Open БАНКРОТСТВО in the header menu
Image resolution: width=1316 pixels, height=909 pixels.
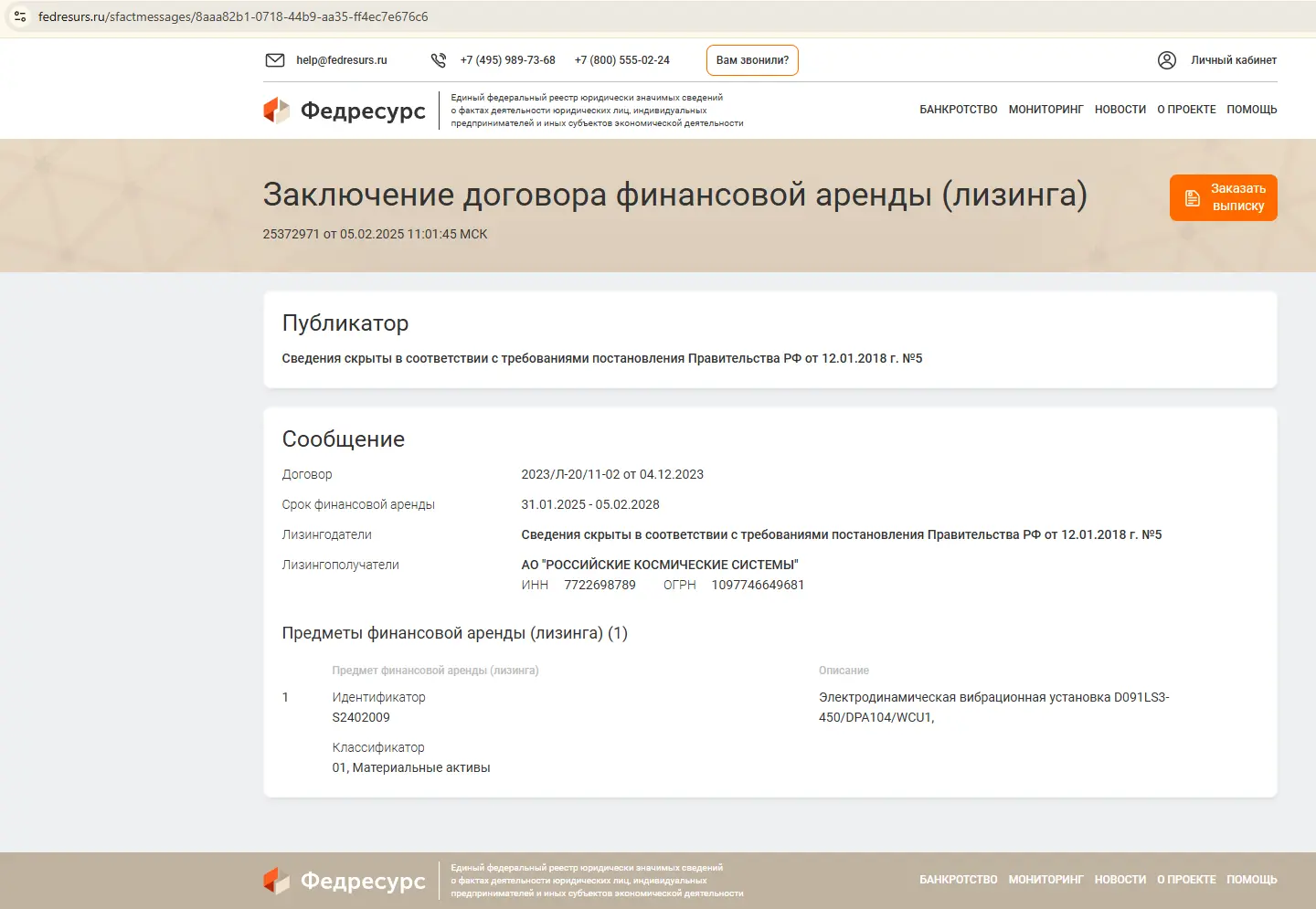pos(959,110)
